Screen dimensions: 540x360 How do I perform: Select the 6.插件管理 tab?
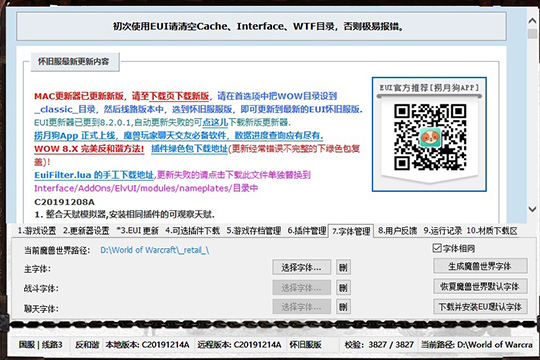[x=307, y=230]
